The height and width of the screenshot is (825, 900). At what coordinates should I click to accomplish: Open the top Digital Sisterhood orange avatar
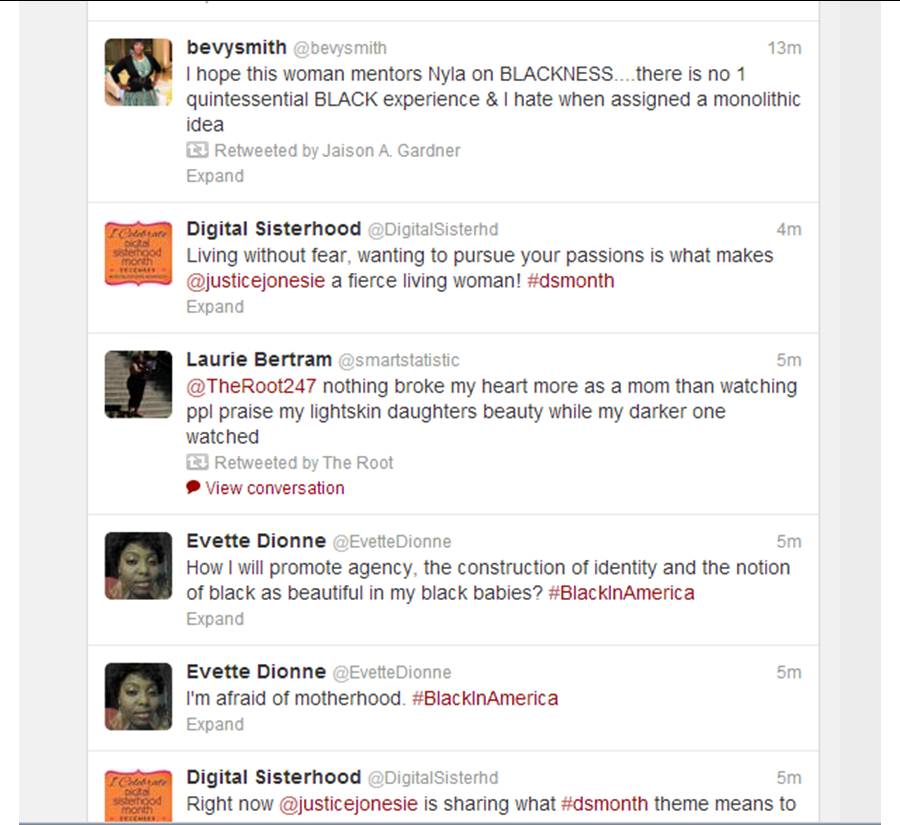coord(138,253)
